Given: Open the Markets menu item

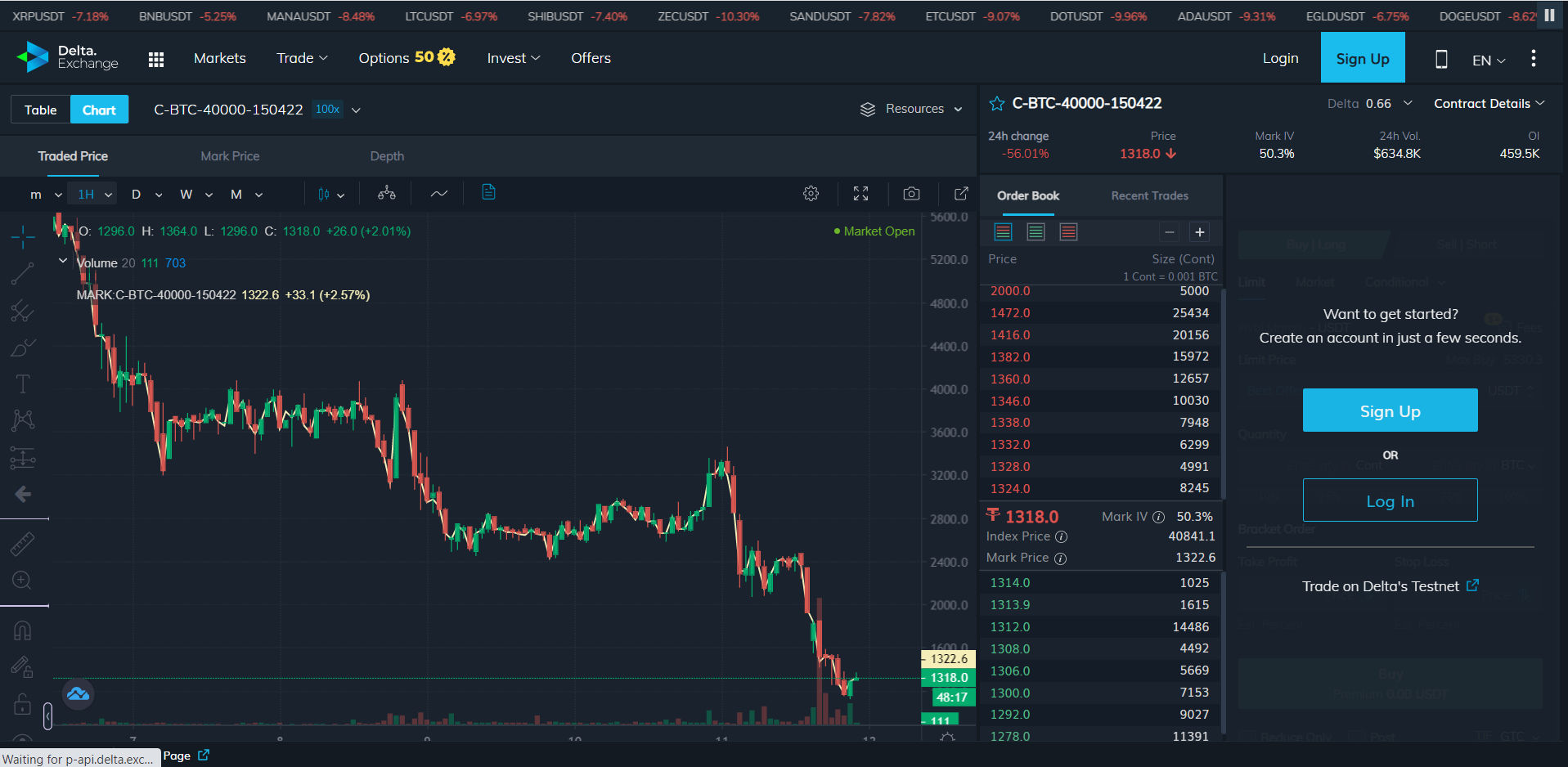Looking at the screenshot, I should [219, 58].
